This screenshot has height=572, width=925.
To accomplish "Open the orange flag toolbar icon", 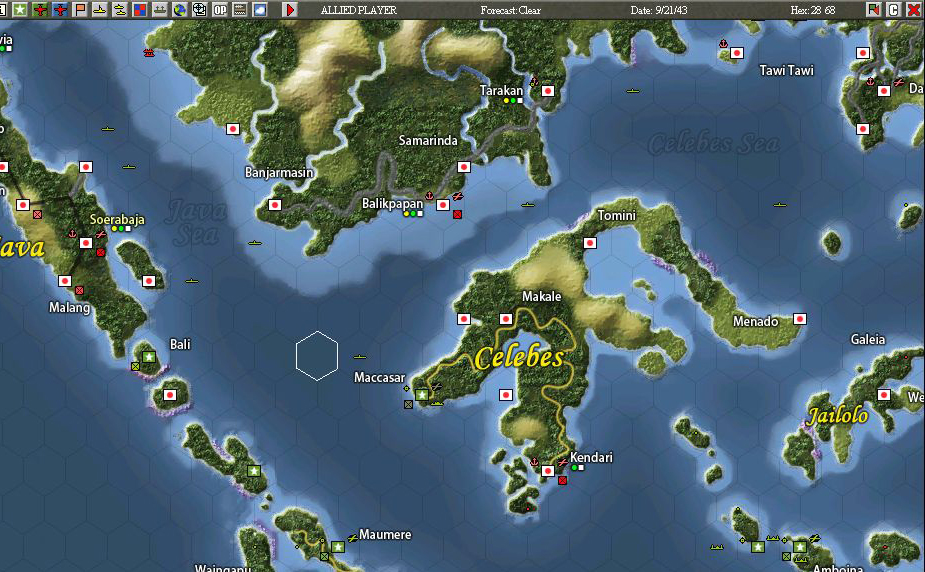I will point(80,9).
